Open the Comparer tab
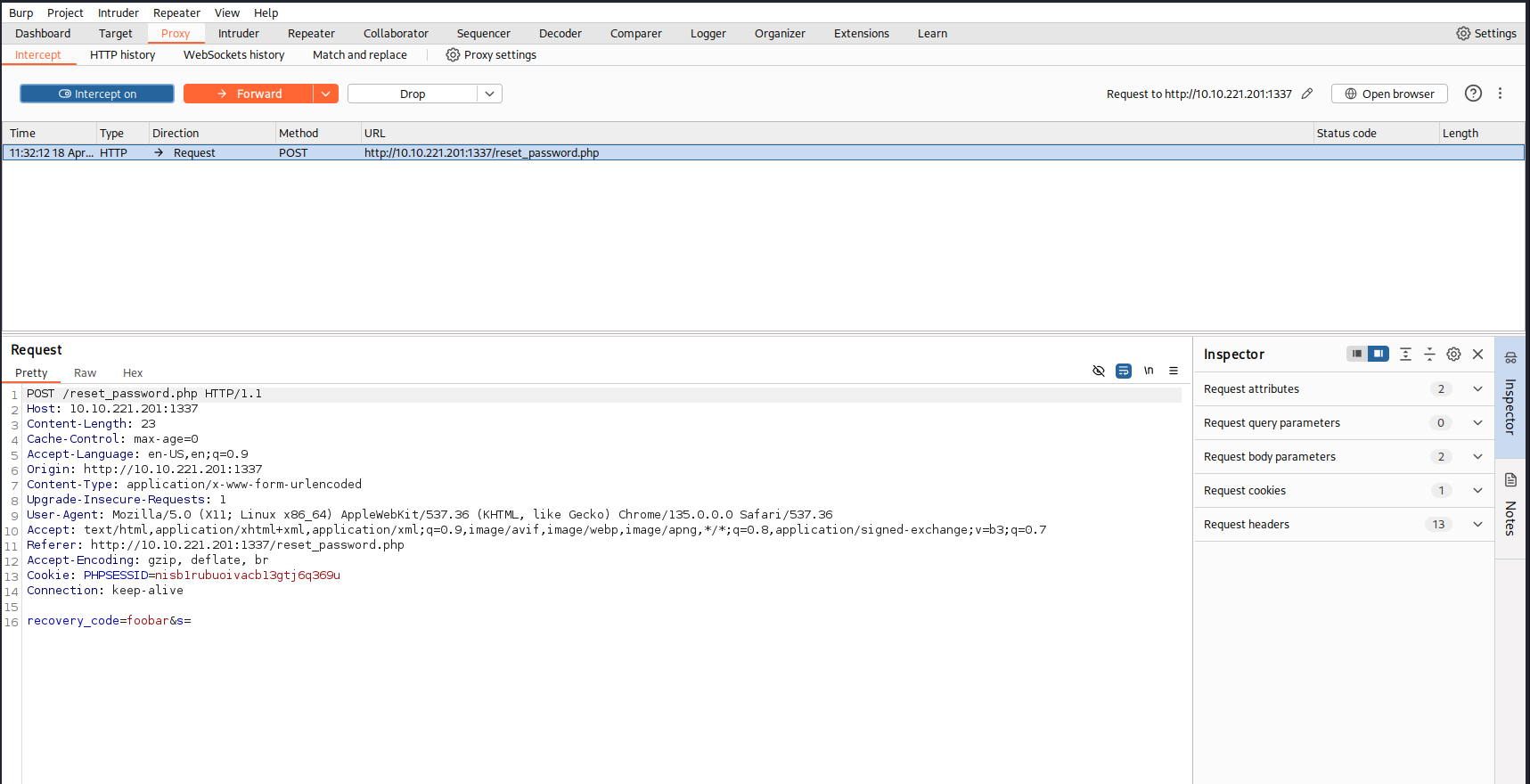This screenshot has width=1530, height=784. point(636,33)
